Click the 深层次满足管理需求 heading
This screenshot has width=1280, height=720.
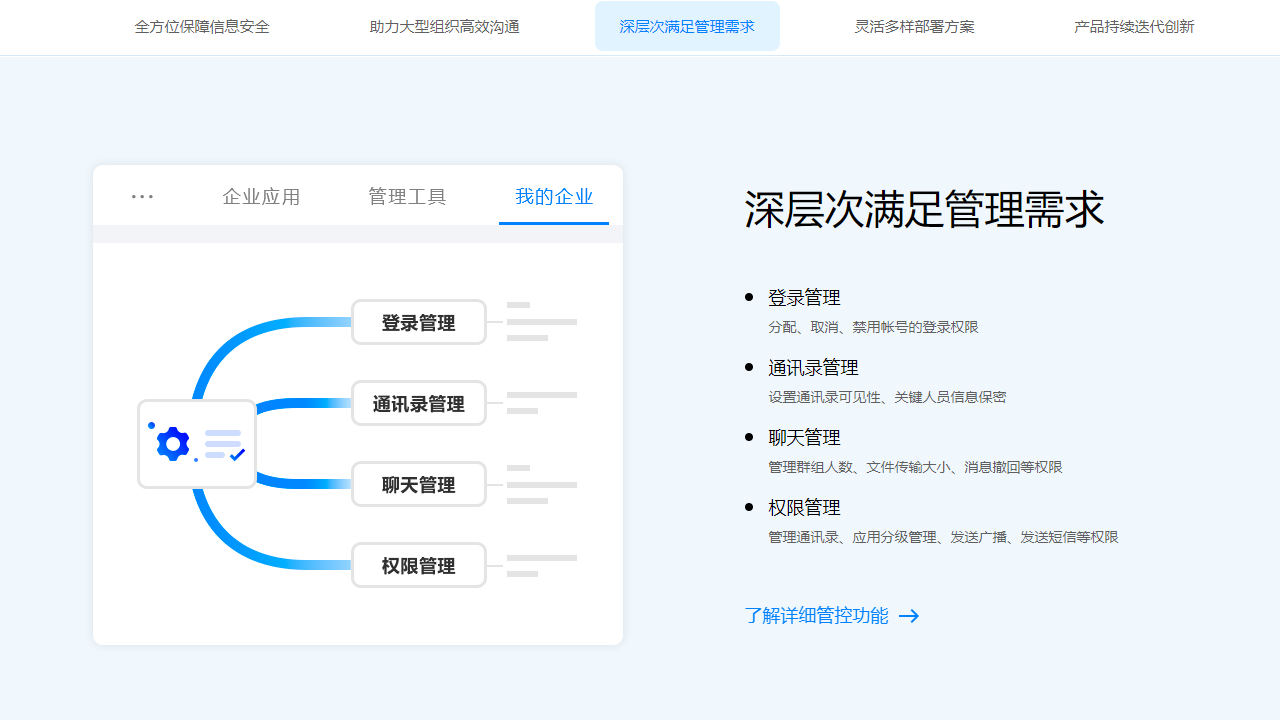(924, 210)
